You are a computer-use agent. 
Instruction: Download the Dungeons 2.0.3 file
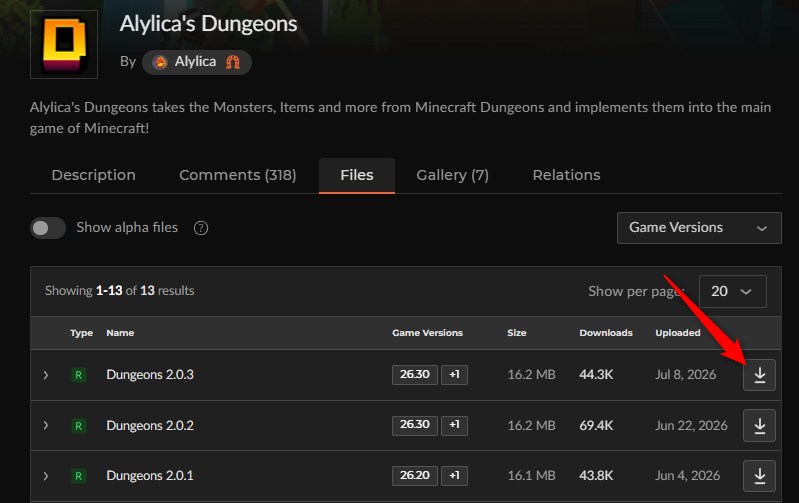(x=759, y=375)
